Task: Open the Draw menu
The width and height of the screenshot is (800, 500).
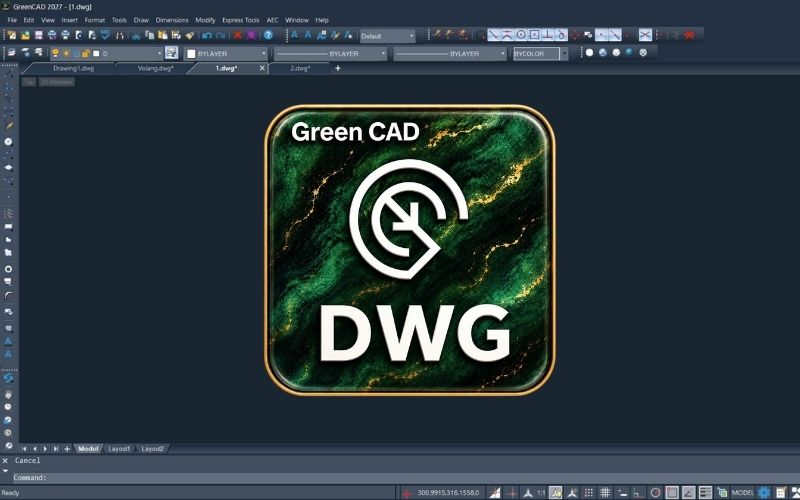Action: [141, 20]
